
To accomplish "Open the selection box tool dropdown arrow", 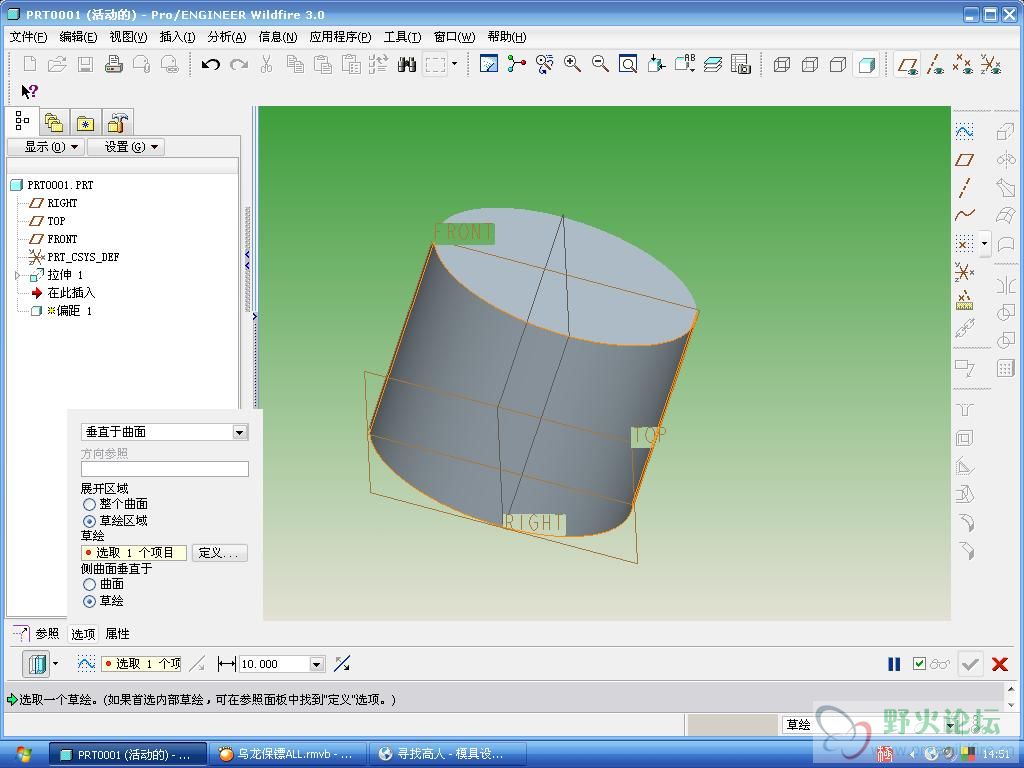I will 455,64.
